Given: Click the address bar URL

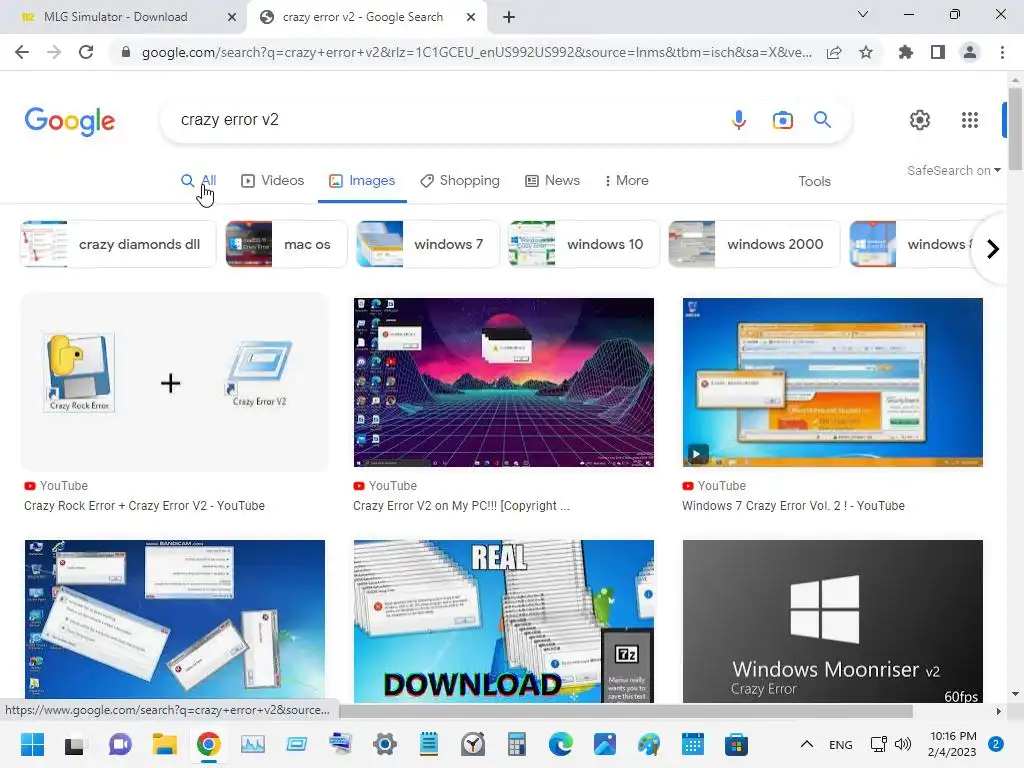Looking at the screenshot, I should (477, 52).
